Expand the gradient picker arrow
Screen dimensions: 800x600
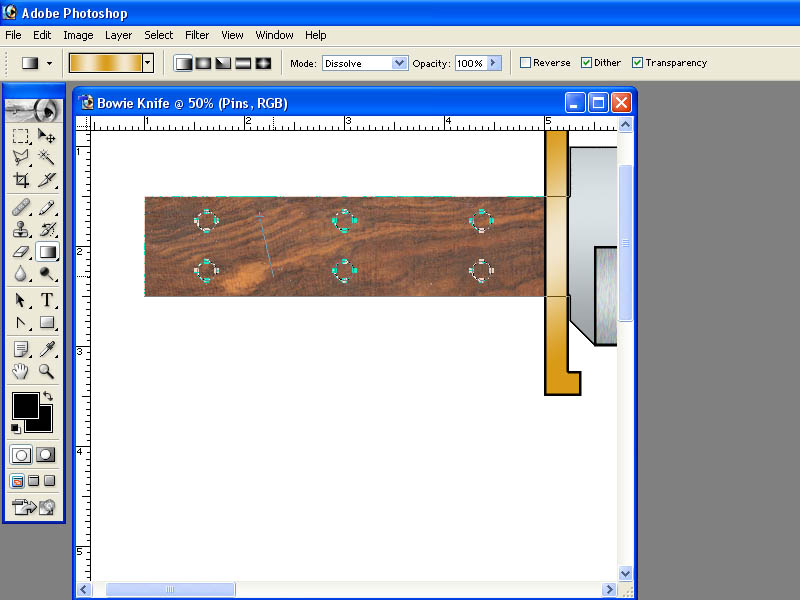point(147,63)
